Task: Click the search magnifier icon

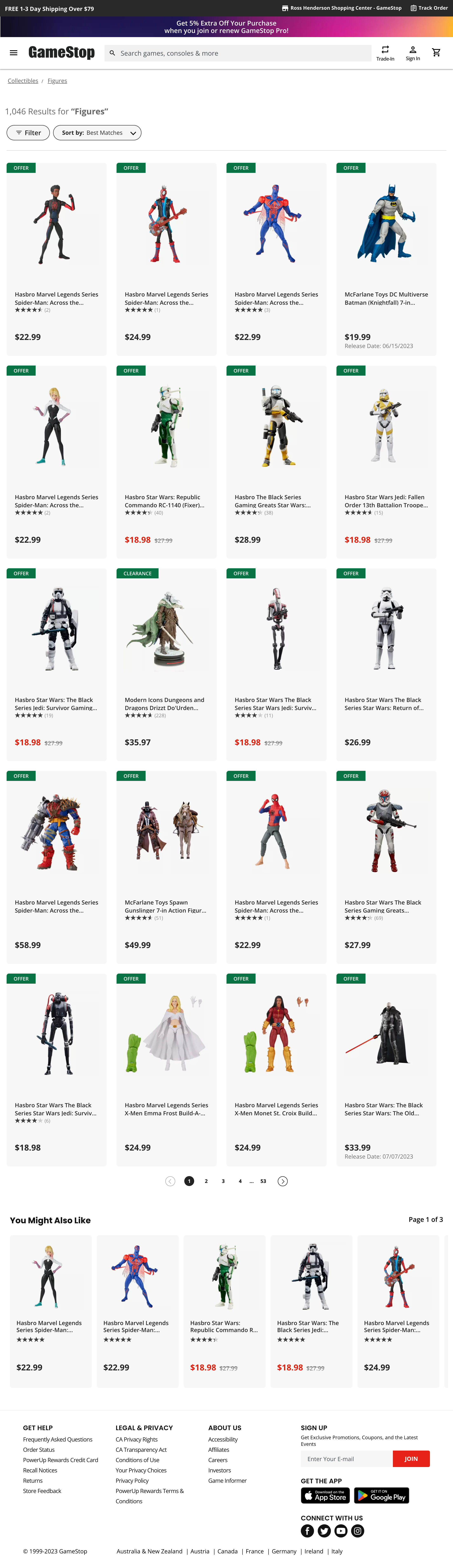Action: pyautogui.click(x=112, y=53)
